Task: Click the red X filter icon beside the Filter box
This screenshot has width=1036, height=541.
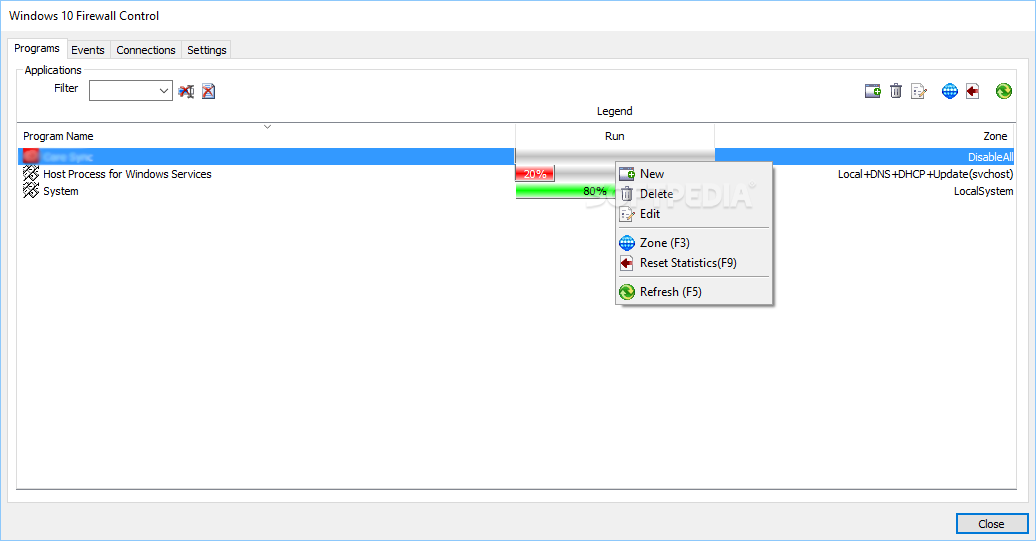Action: click(x=208, y=91)
